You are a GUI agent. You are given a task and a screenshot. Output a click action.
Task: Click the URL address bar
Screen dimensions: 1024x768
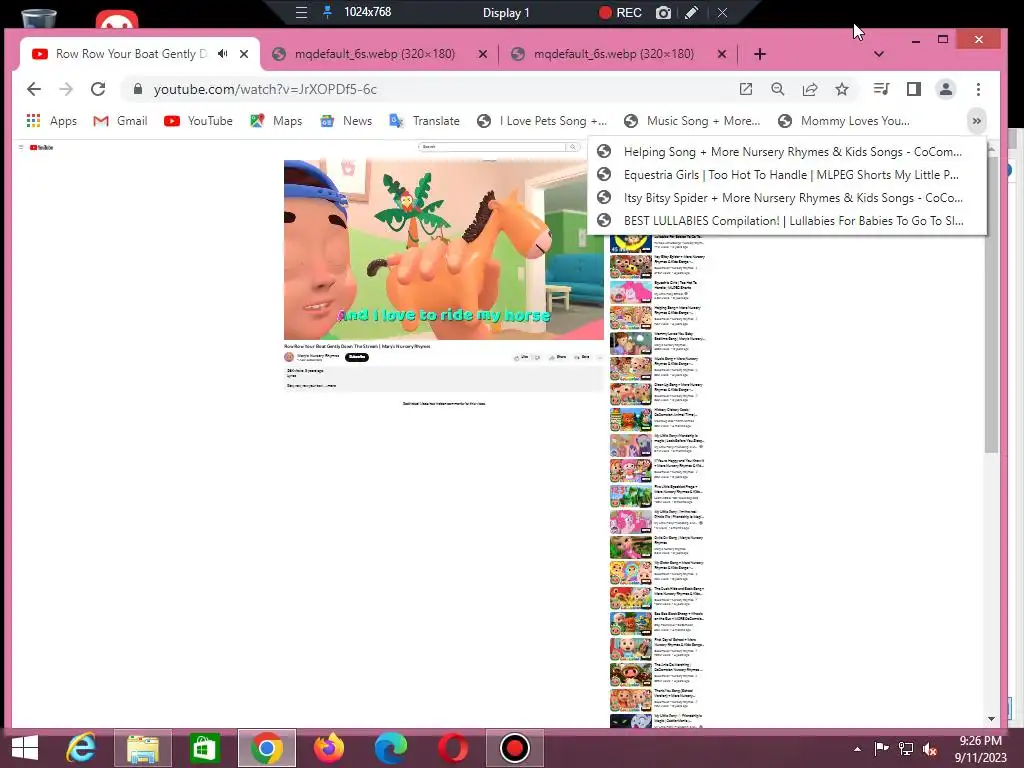point(431,89)
